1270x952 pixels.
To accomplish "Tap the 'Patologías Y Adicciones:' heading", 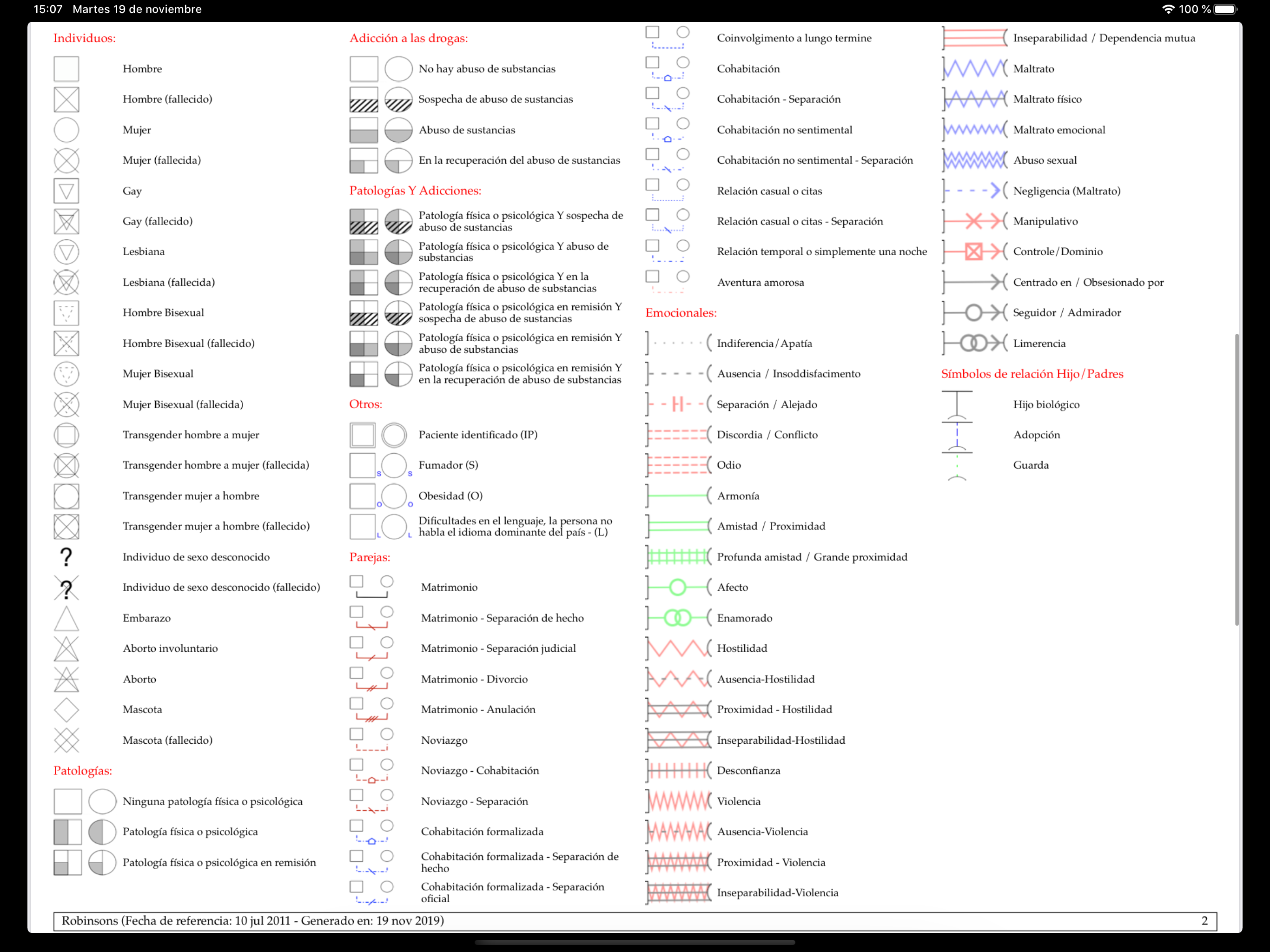I will coord(415,191).
